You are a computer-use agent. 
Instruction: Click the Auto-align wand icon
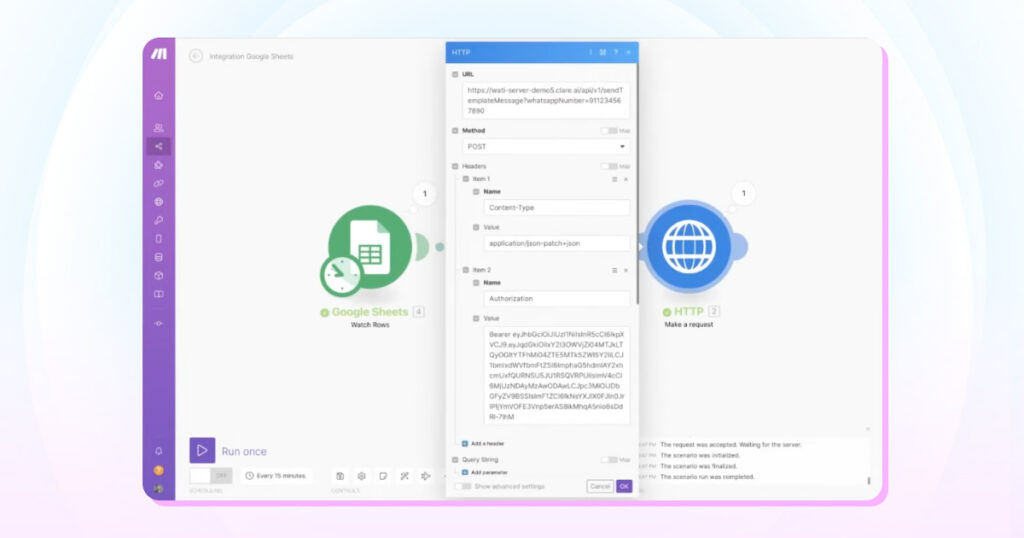pyautogui.click(x=405, y=476)
